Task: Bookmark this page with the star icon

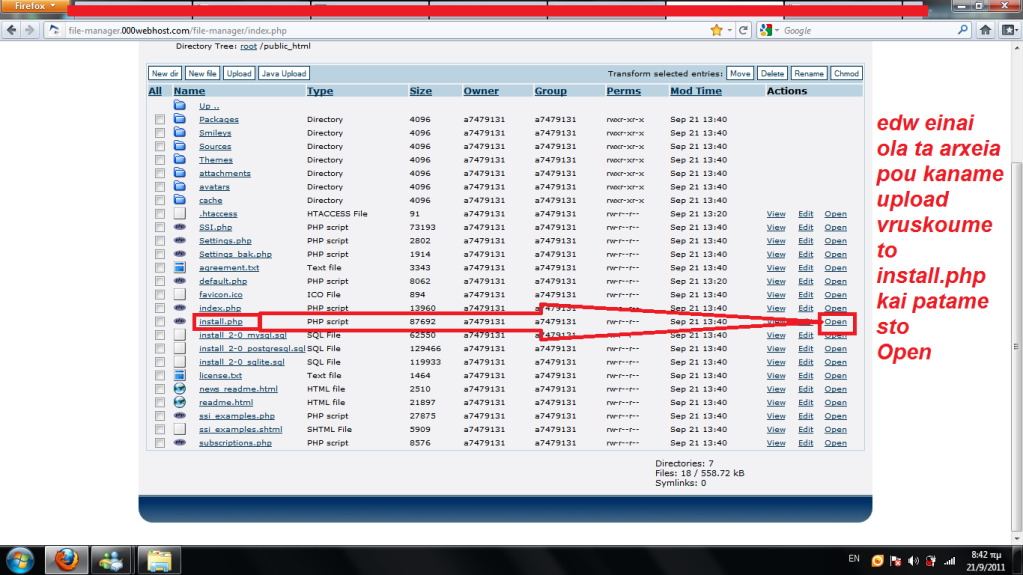Action: pos(716,30)
